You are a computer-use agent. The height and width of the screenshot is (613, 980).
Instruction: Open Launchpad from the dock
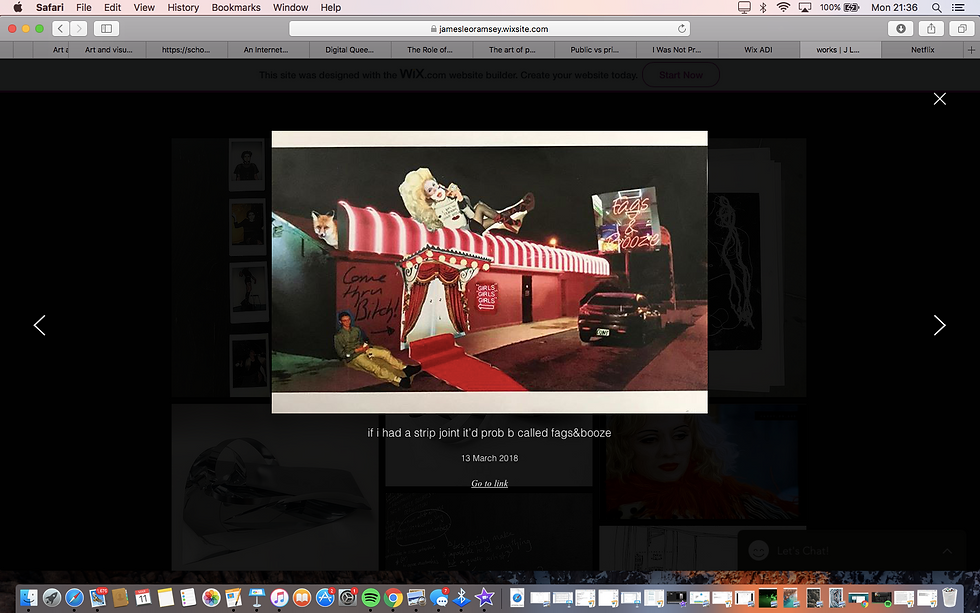[x=51, y=598]
